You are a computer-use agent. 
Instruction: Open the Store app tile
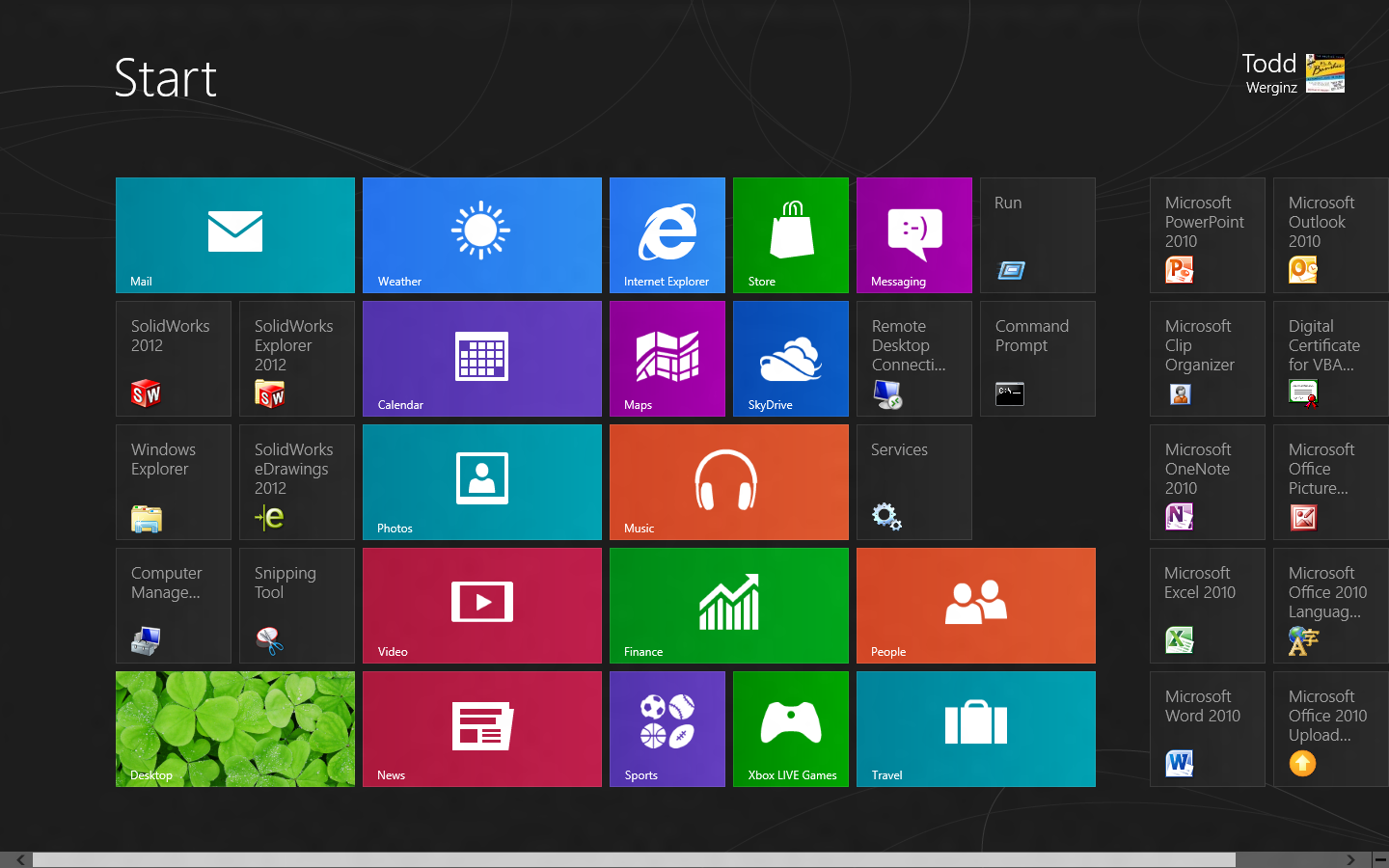click(791, 235)
